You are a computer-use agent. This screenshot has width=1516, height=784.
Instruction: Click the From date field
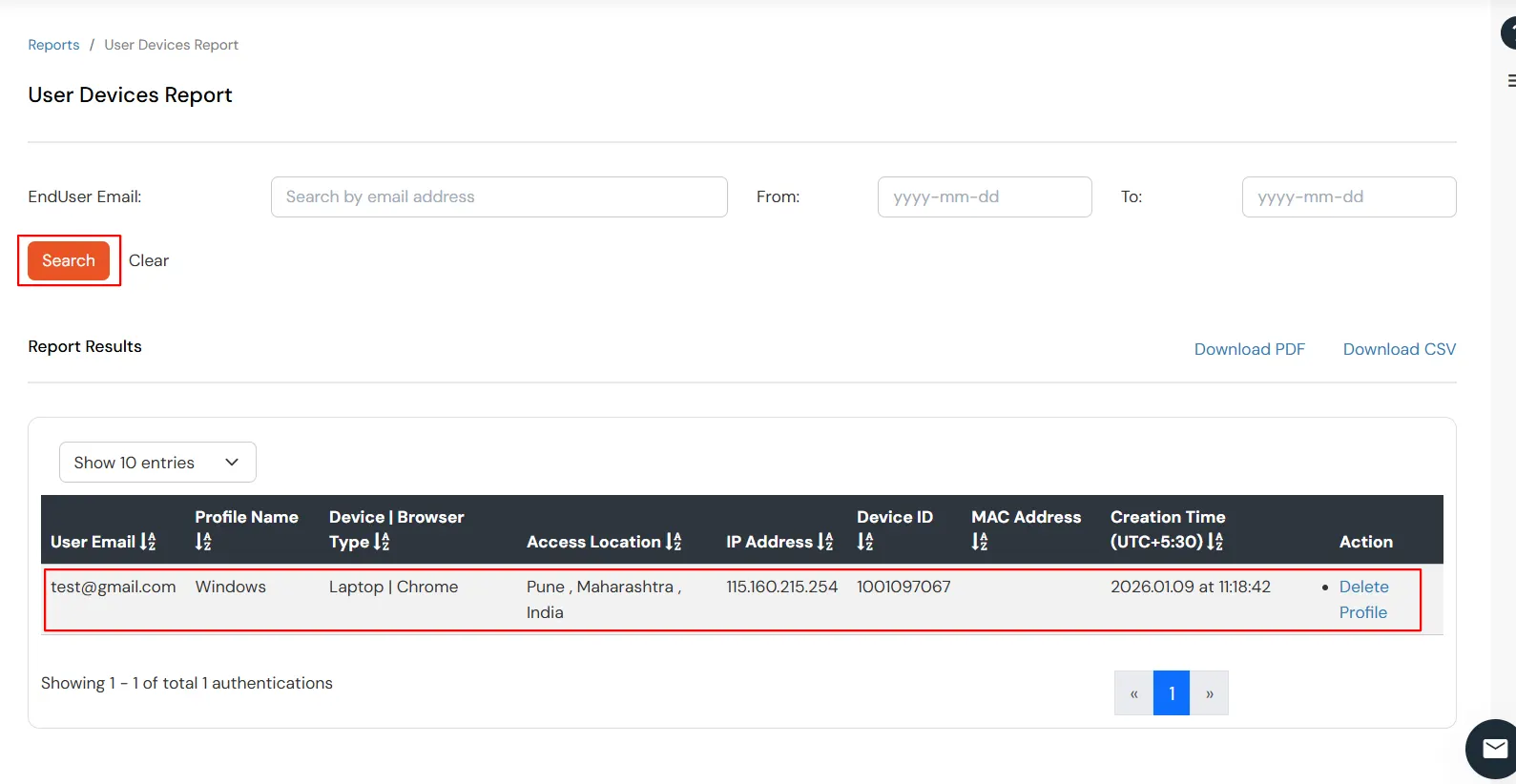click(985, 196)
